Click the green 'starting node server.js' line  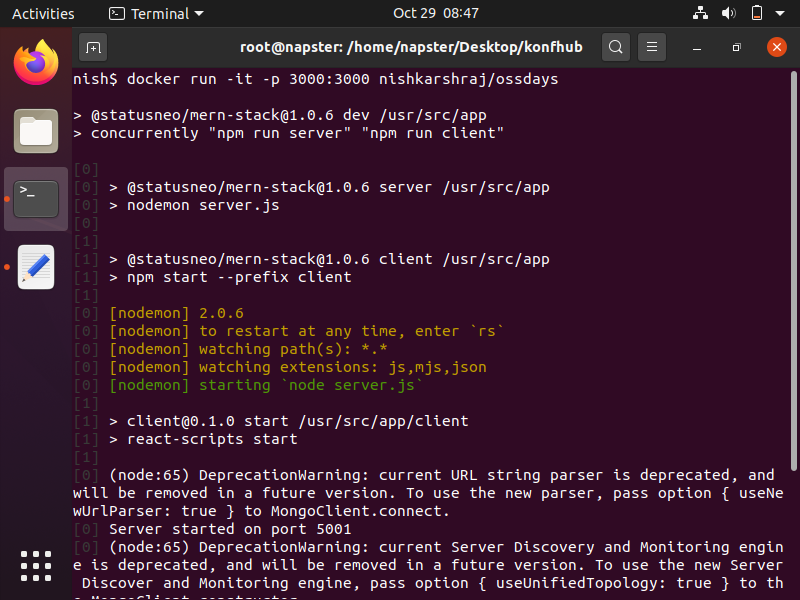266,385
